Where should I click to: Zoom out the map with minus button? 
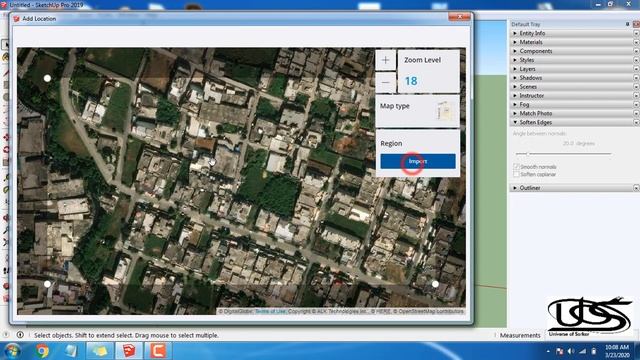[x=385, y=82]
